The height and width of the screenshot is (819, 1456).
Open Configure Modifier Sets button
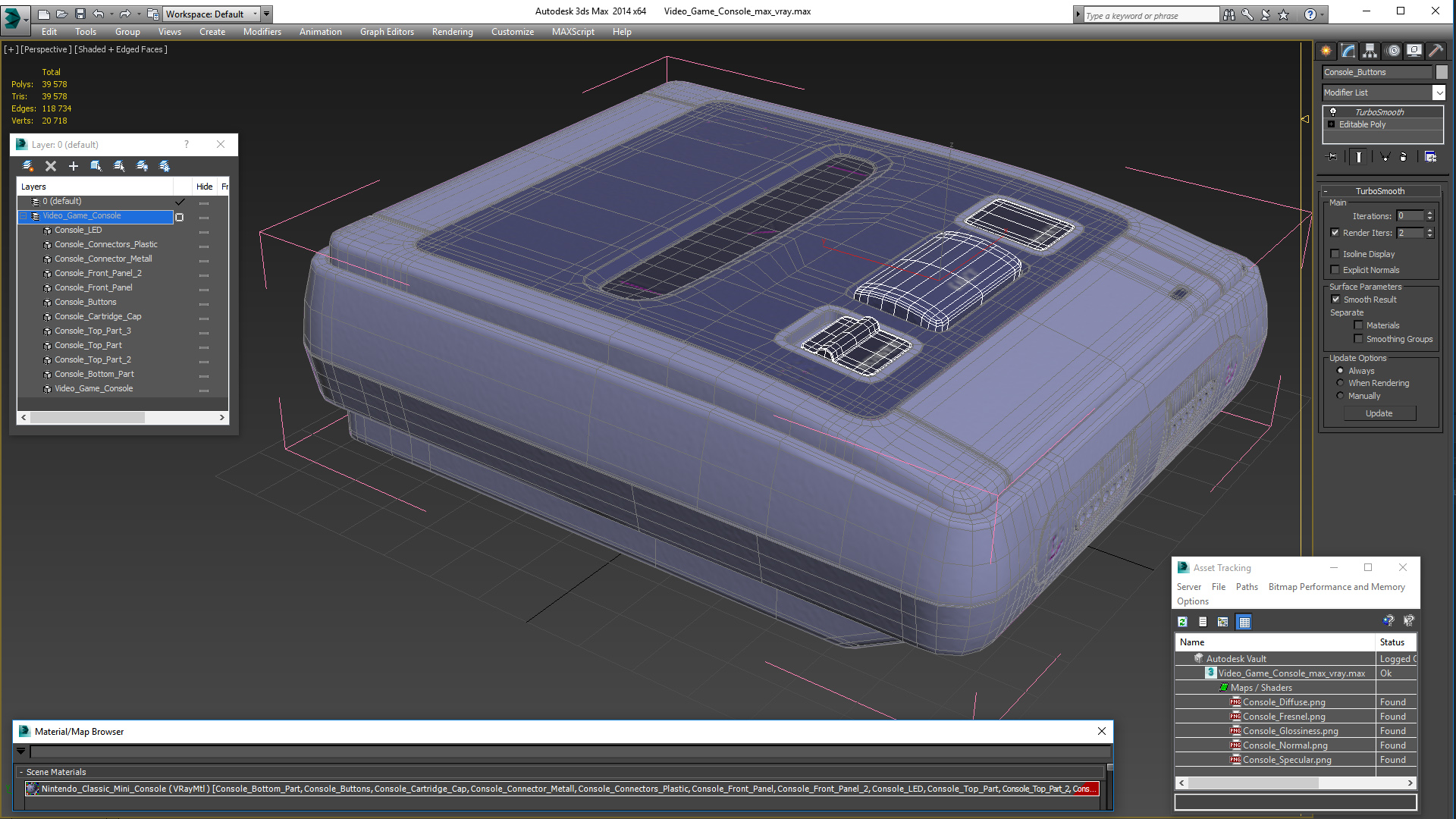point(1430,157)
